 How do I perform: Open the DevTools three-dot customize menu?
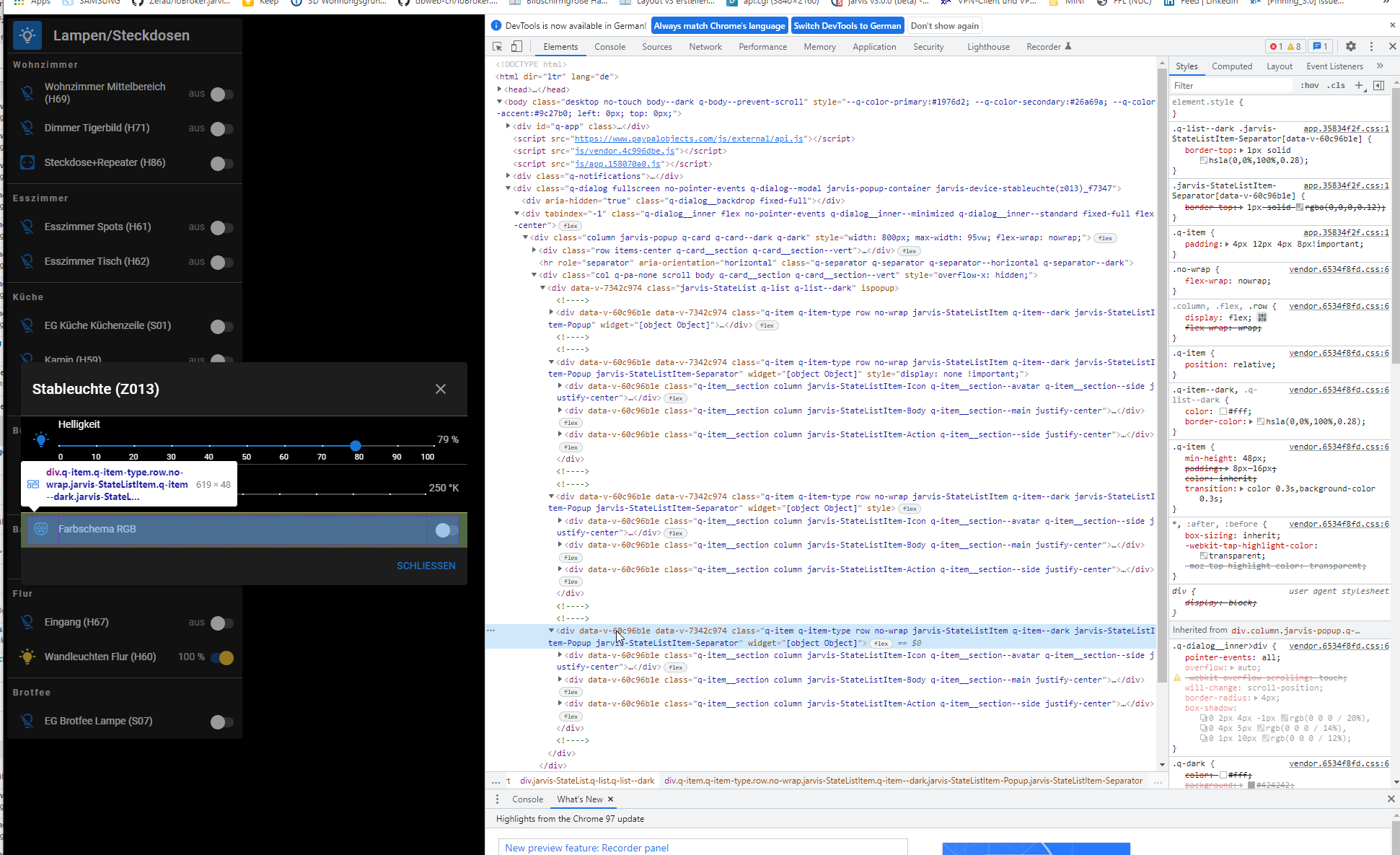click(x=1371, y=46)
